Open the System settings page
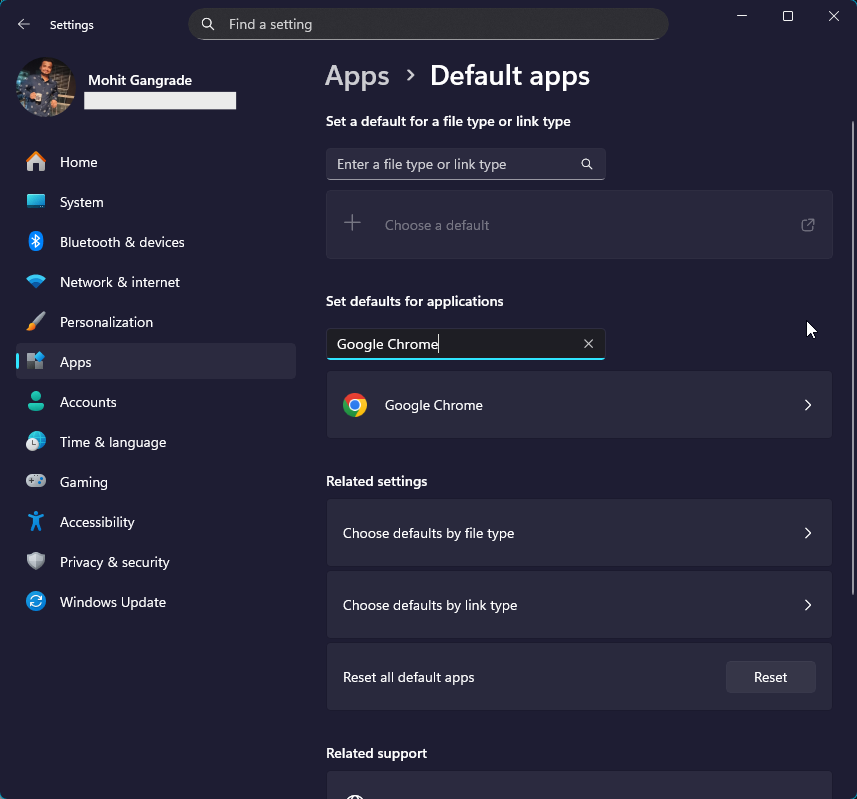 click(x=81, y=202)
